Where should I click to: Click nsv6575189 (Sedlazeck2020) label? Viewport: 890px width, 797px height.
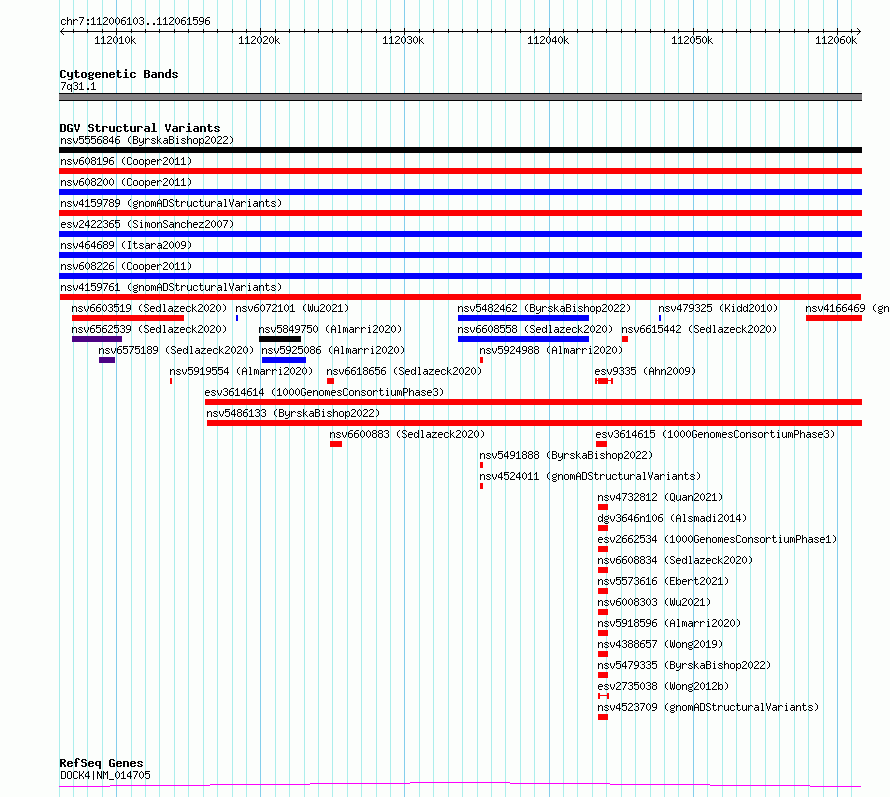tap(176, 350)
